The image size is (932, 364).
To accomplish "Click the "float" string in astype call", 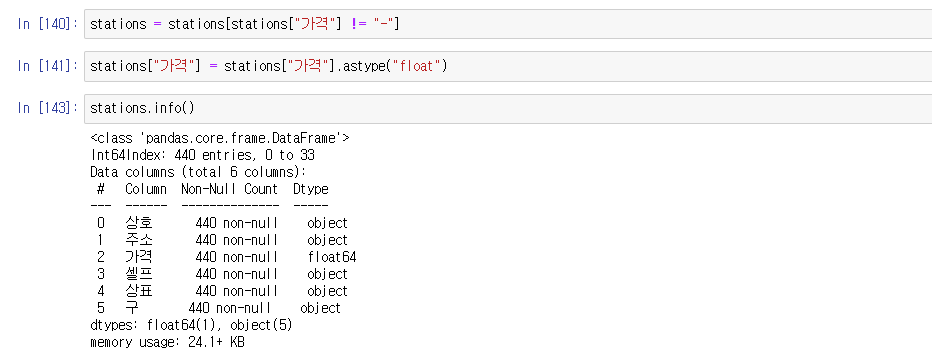I will click(x=414, y=66).
